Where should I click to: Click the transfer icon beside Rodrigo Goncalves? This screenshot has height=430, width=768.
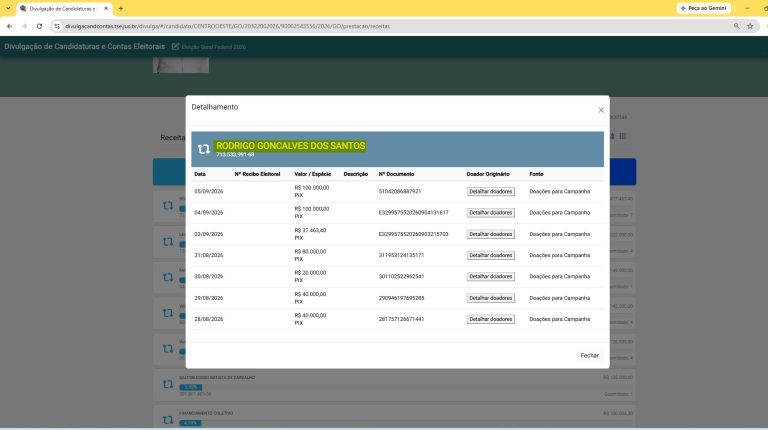204,149
